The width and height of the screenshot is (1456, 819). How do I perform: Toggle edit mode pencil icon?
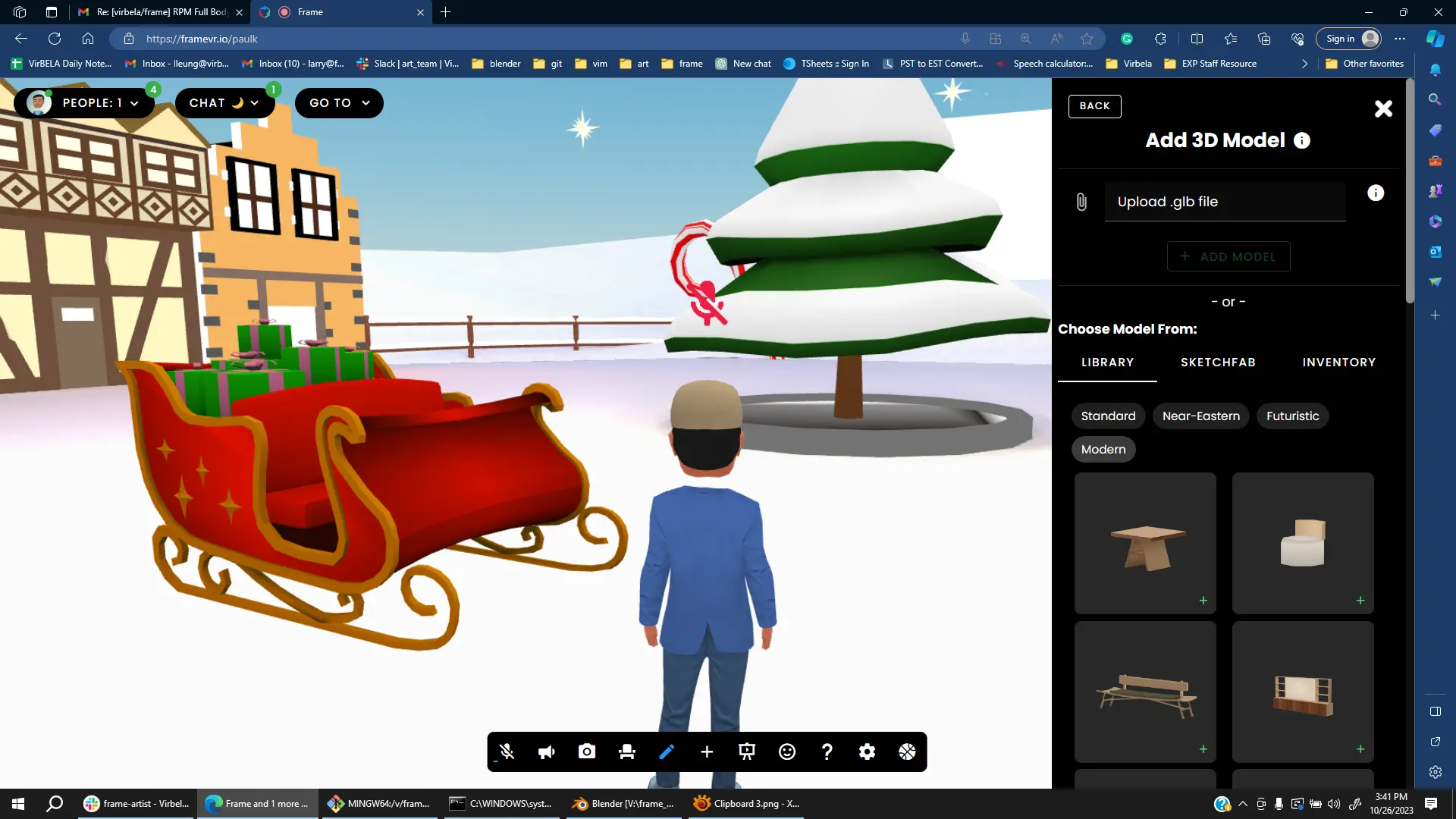click(x=667, y=752)
